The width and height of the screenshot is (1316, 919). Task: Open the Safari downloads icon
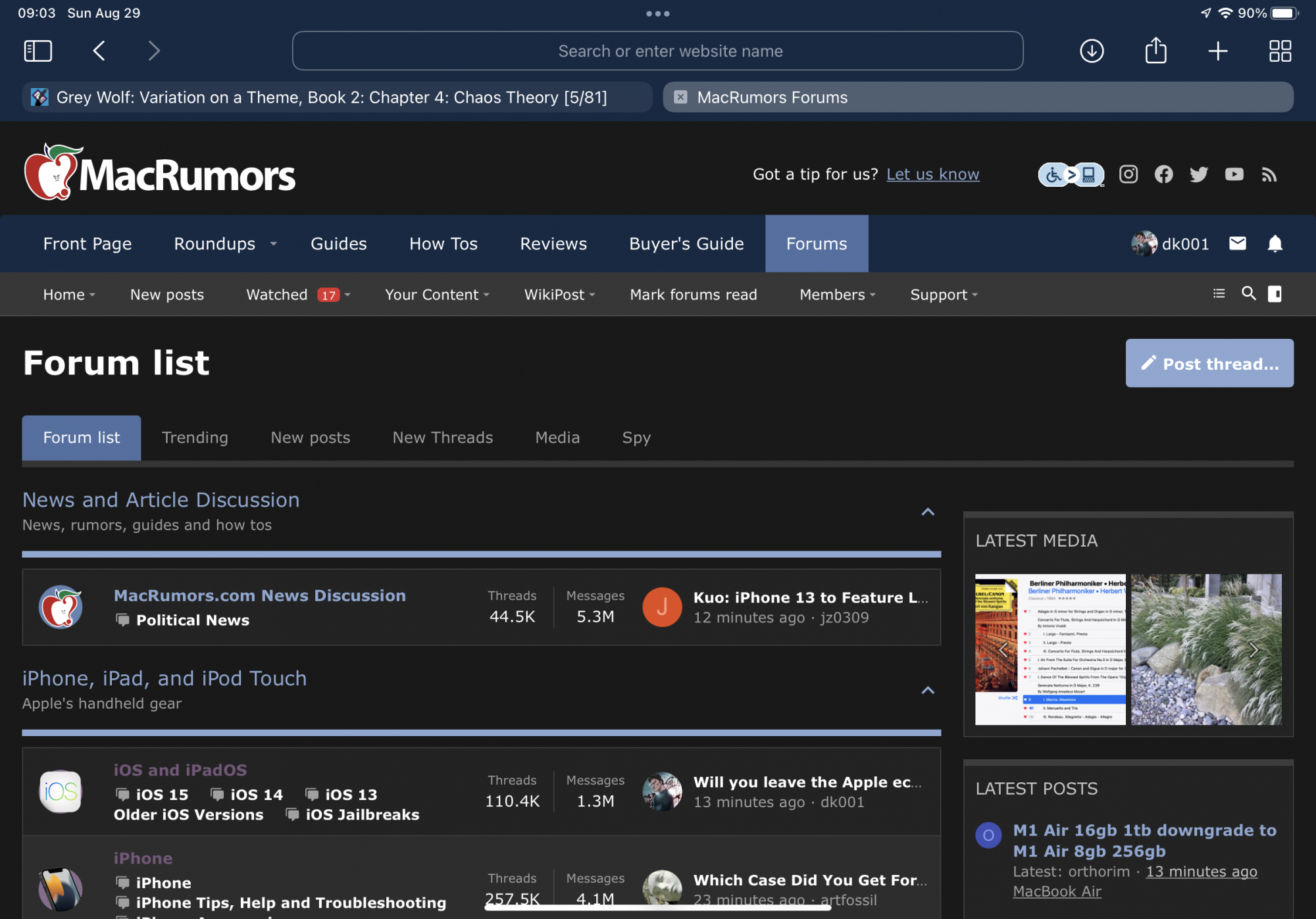point(1092,51)
